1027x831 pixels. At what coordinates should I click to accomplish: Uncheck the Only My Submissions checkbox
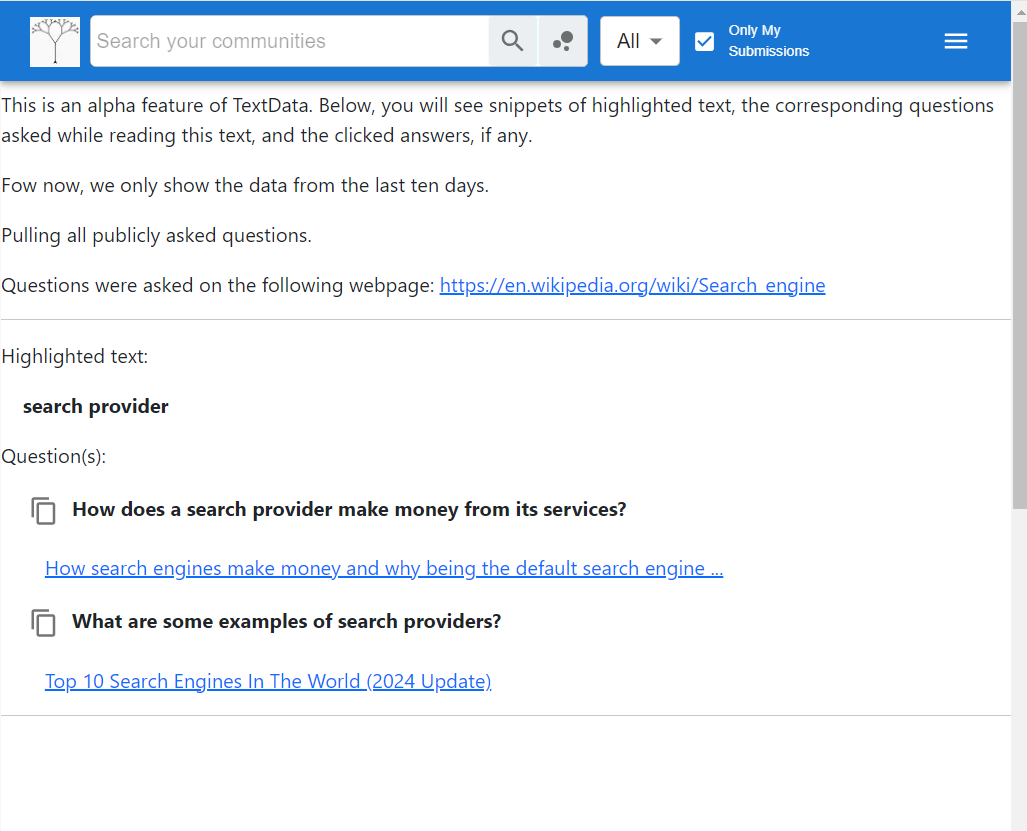click(705, 41)
